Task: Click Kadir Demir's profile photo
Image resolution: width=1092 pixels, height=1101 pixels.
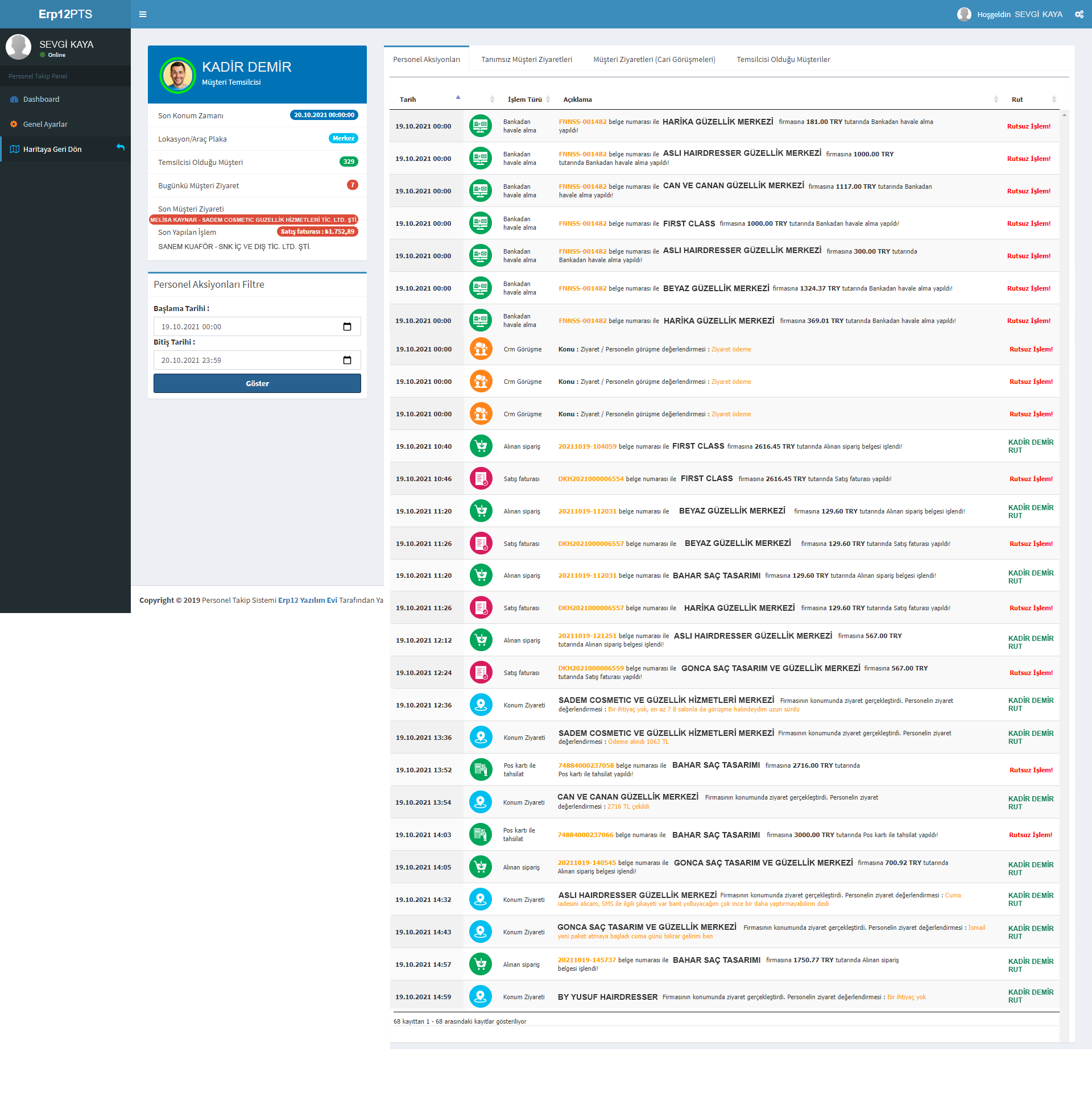Action: pos(178,74)
